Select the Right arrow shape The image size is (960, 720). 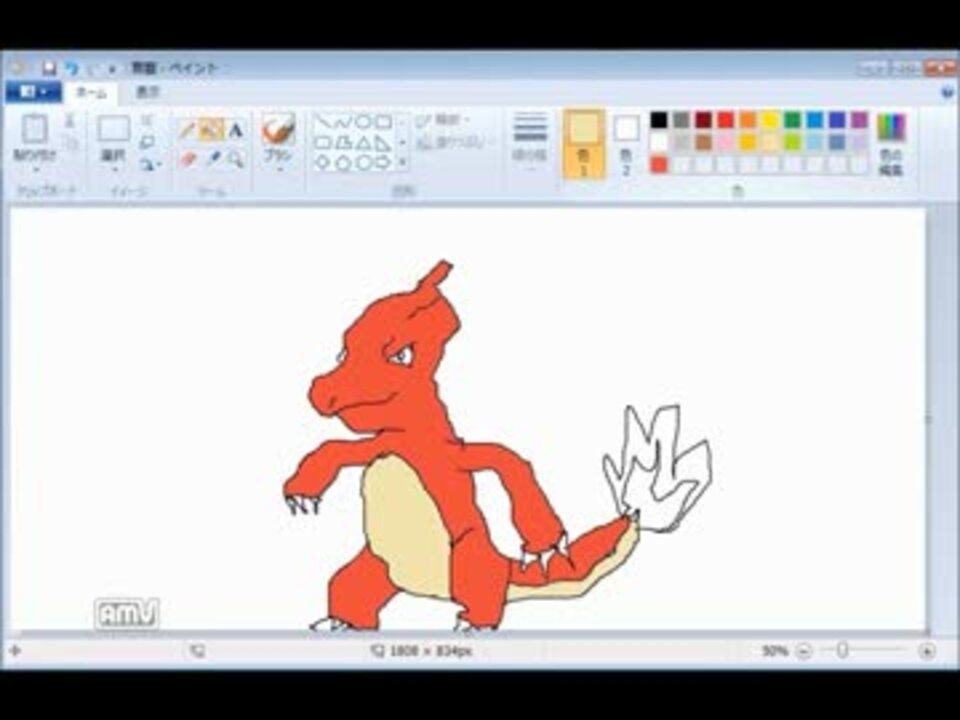point(383,163)
